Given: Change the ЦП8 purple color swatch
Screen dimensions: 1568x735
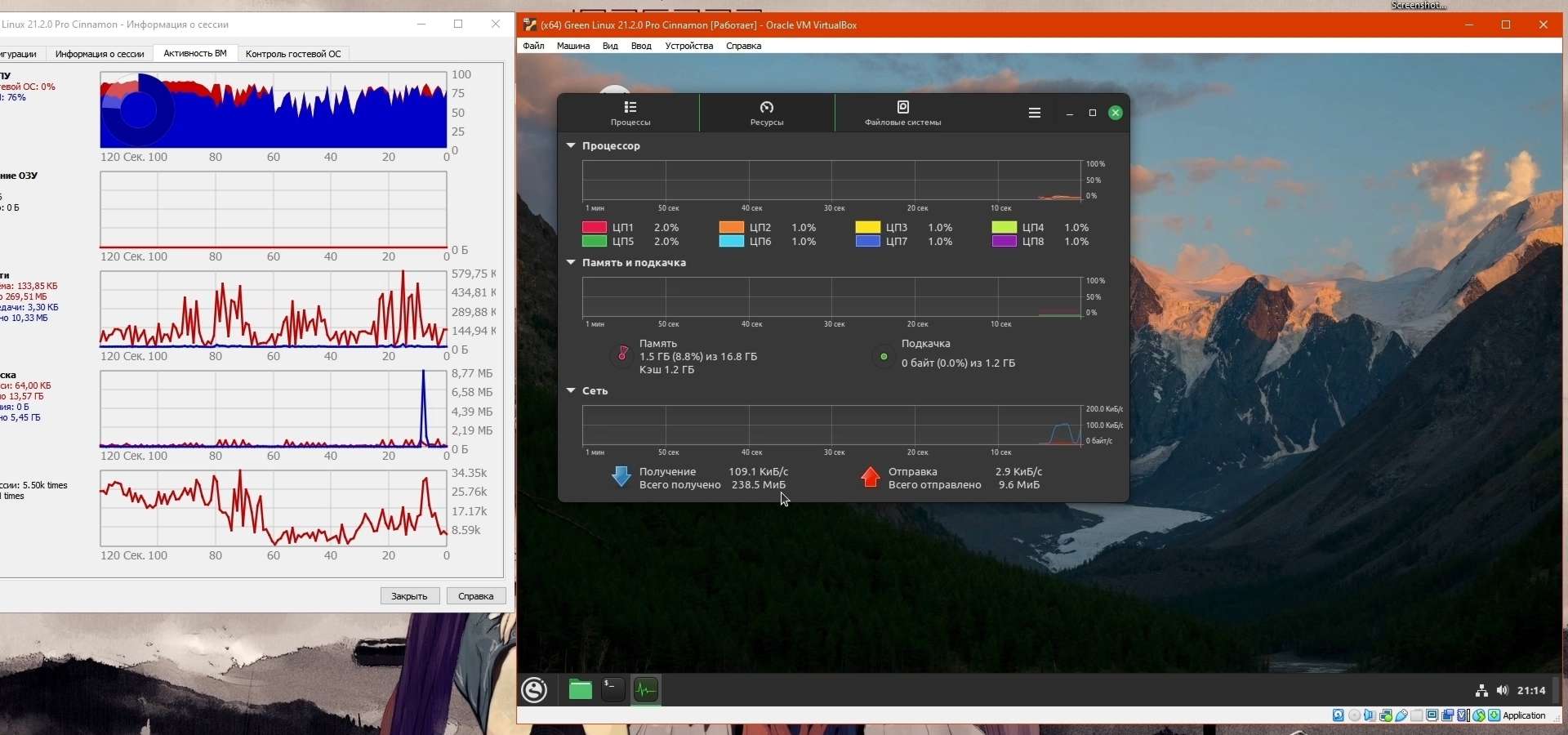Looking at the screenshot, I should 1004,242.
